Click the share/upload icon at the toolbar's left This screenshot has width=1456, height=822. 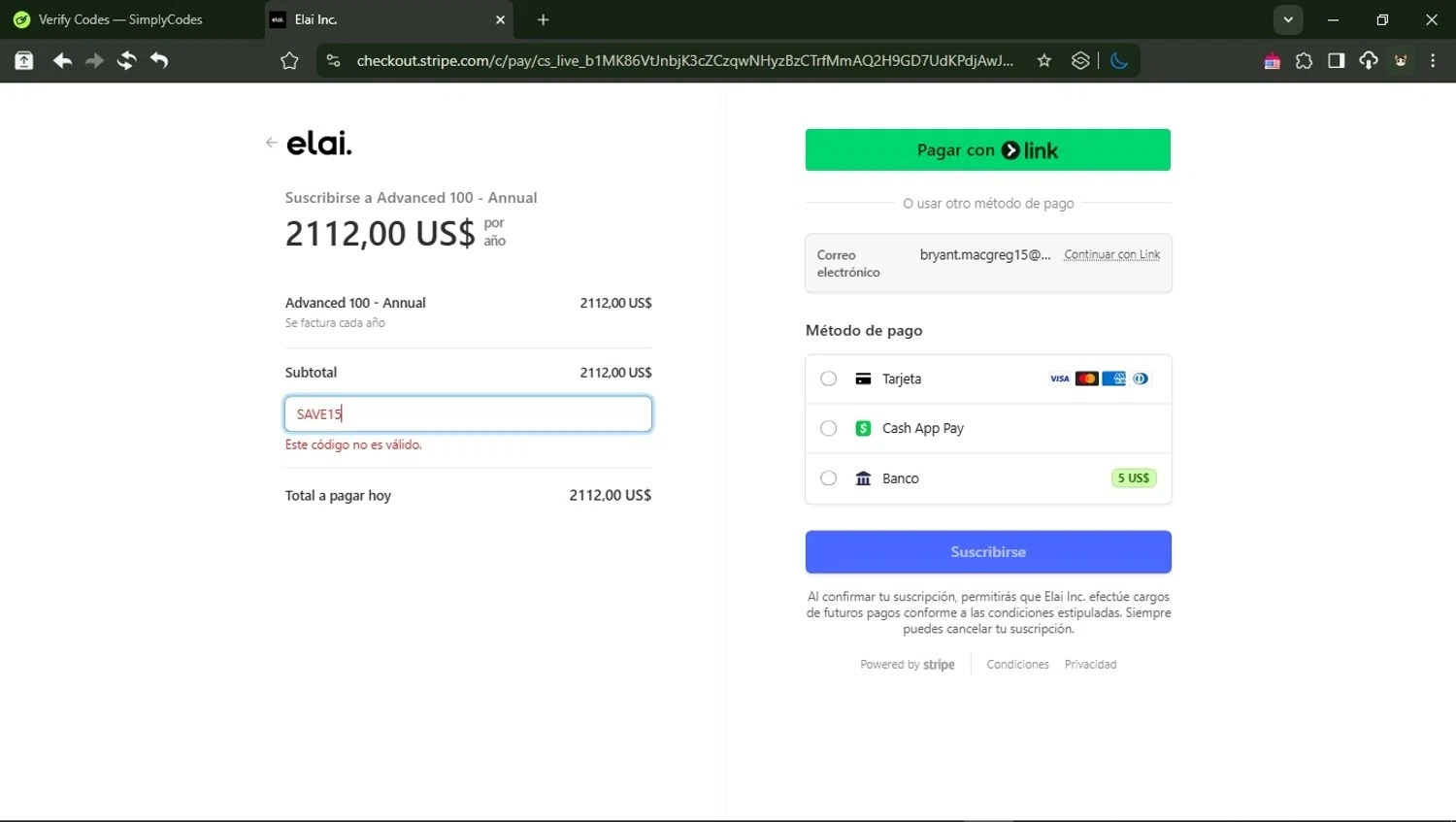coord(24,61)
